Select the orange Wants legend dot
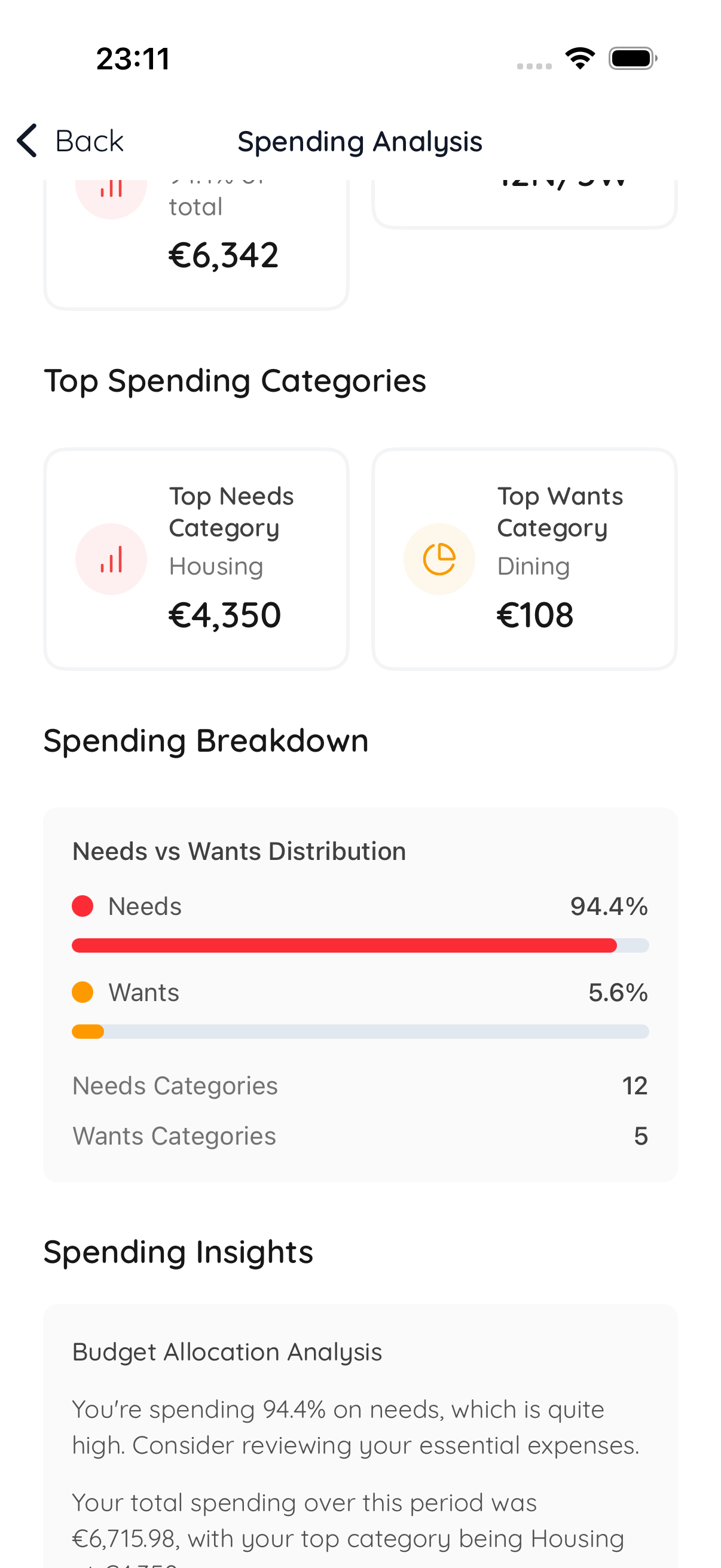 83,992
